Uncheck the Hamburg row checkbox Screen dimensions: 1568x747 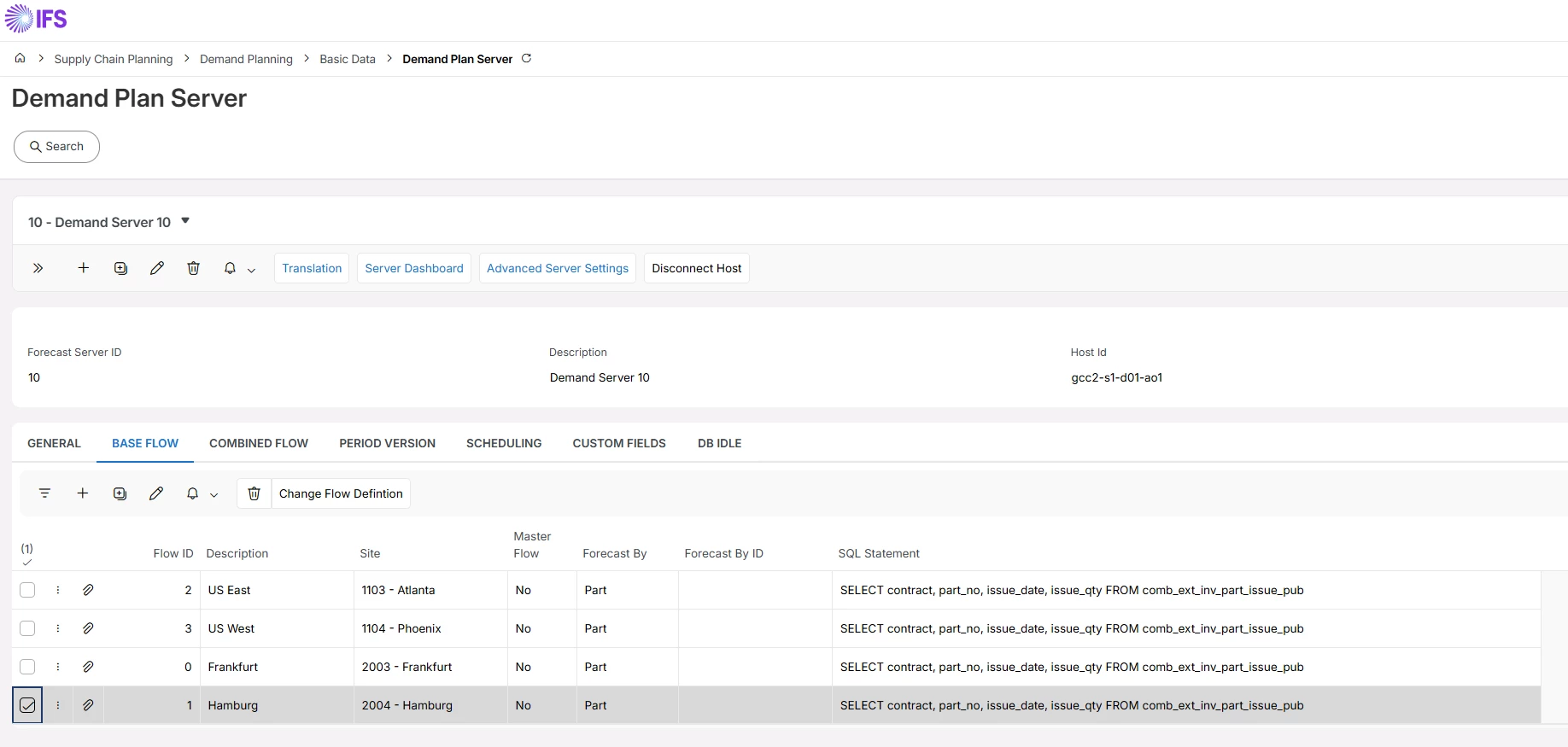pyautogui.click(x=27, y=705)
